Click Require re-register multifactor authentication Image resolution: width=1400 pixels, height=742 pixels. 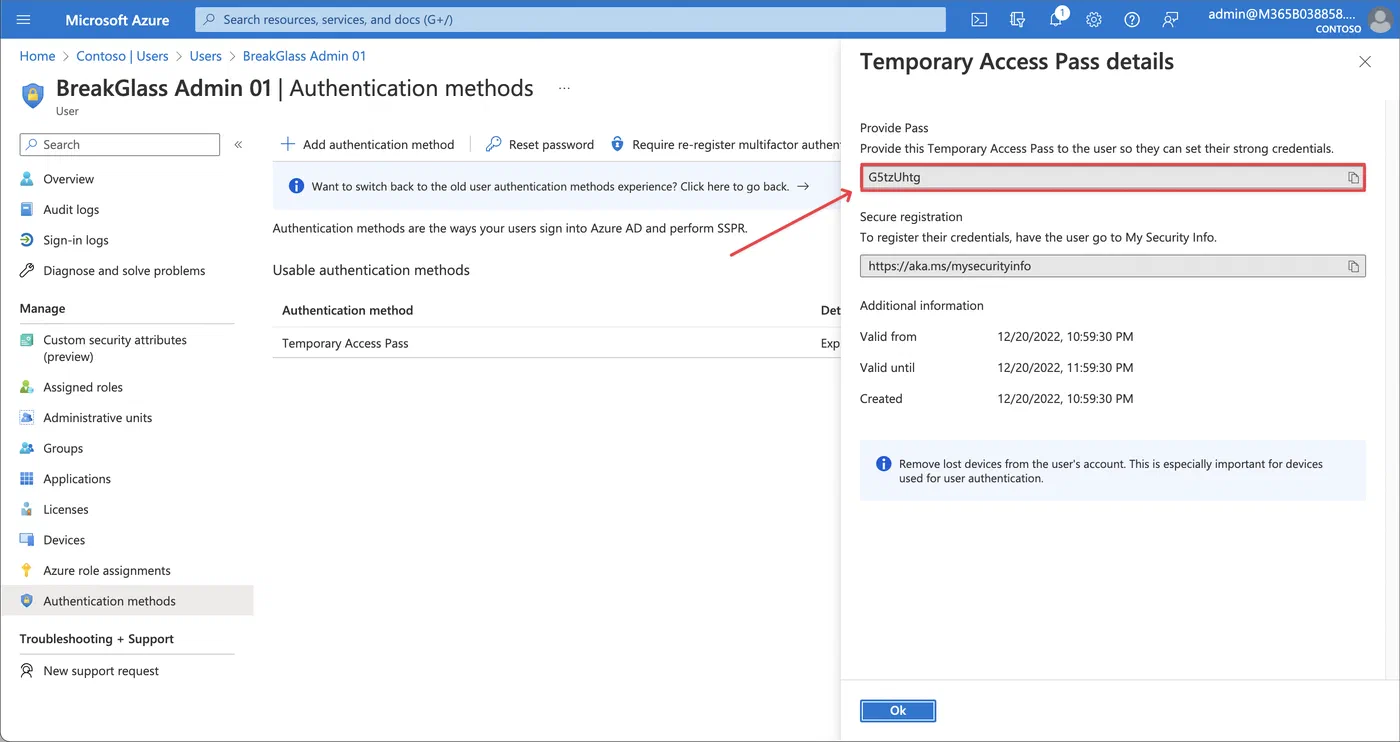(x=726, y=144)
